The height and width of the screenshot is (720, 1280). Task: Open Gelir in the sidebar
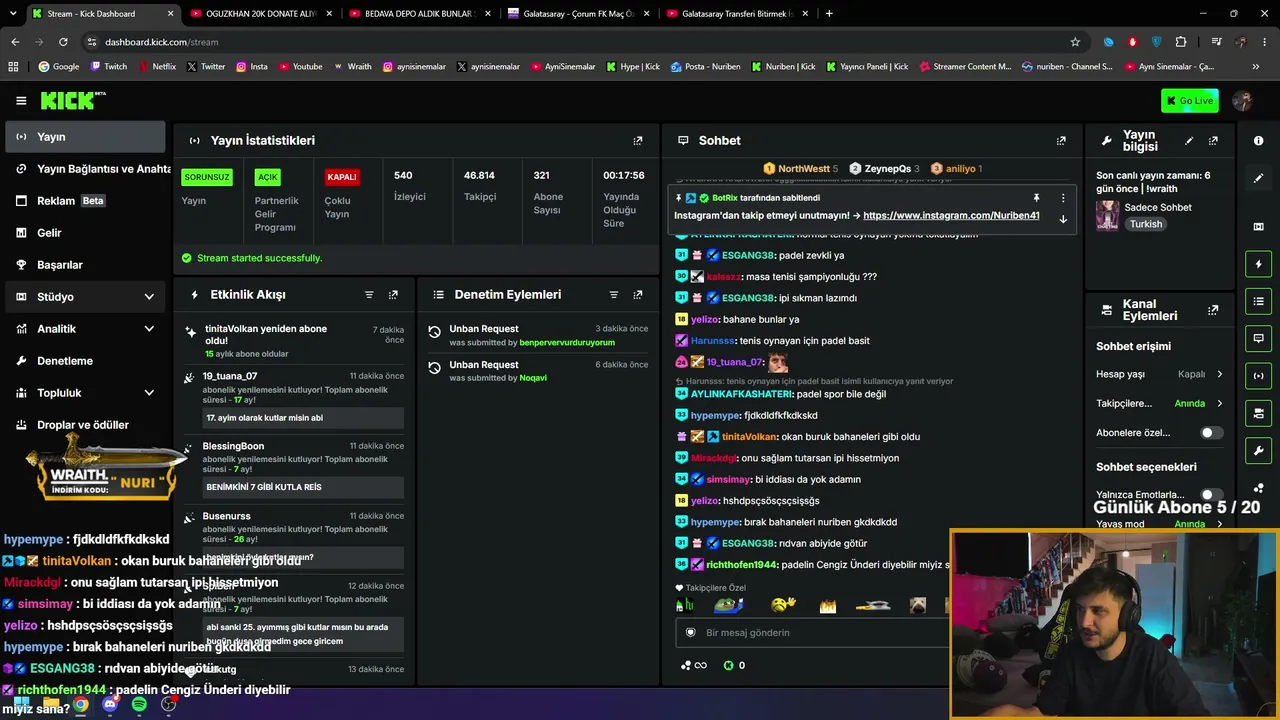pyautogui.click(x=85, y=233)
